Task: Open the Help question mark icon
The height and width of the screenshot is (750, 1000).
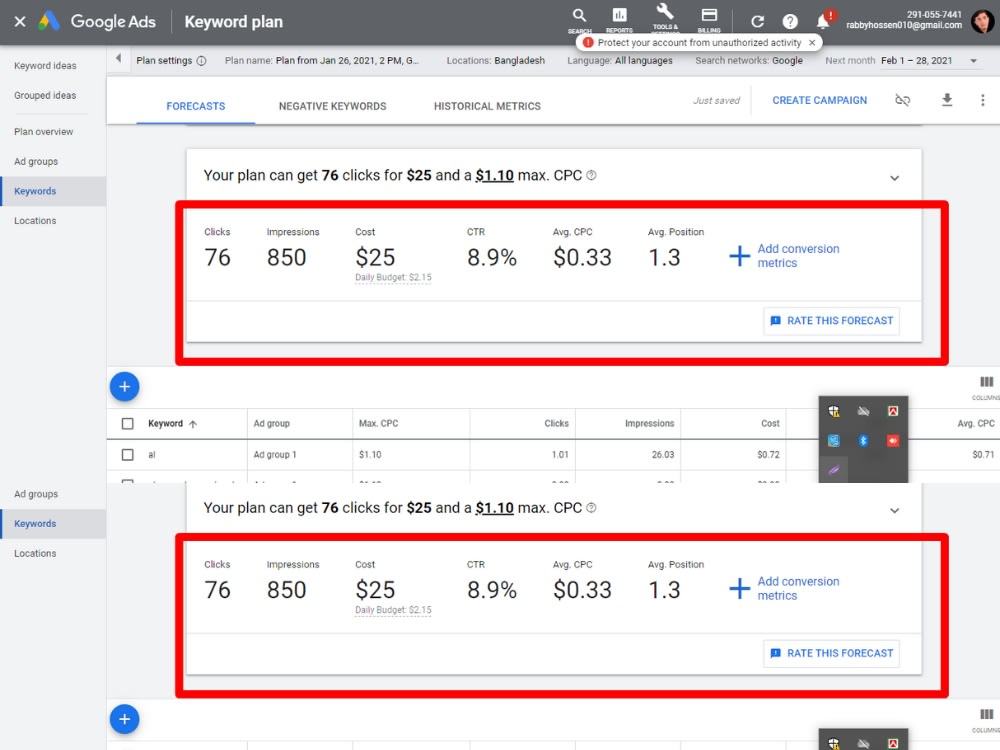Action: (790, 22)
